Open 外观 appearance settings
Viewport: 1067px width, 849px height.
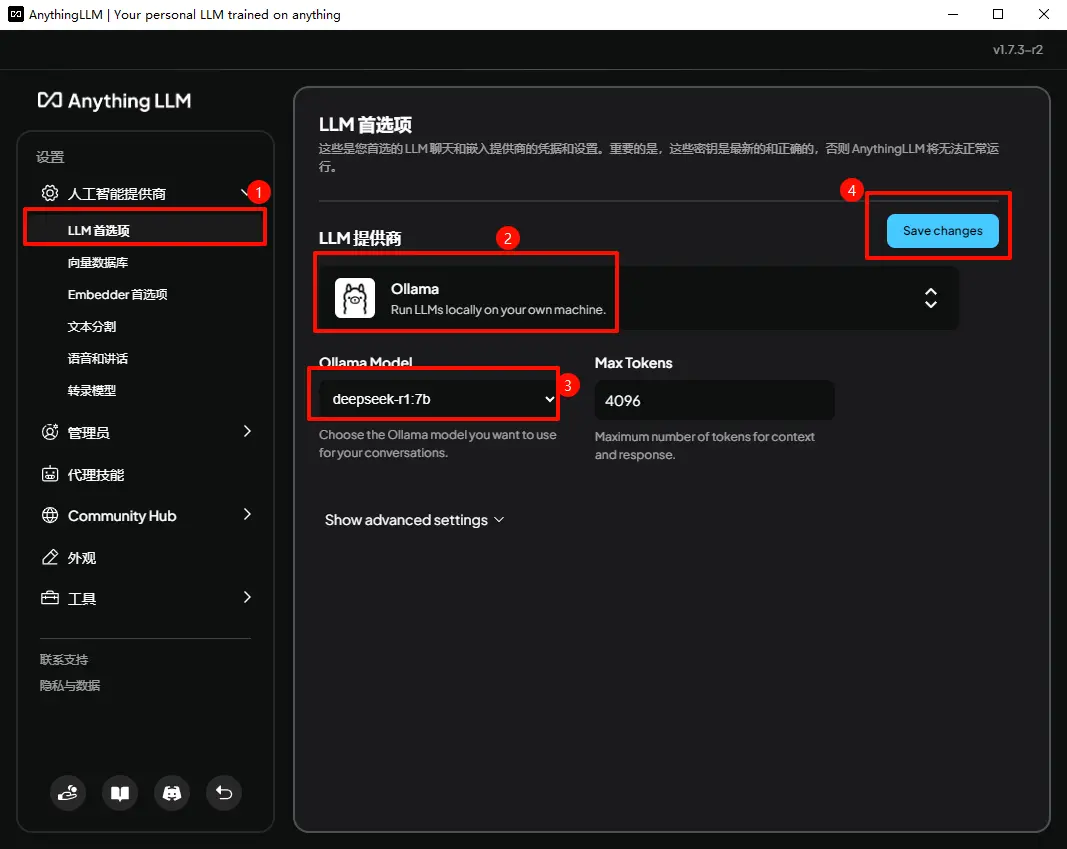click(x=82, y=558)
